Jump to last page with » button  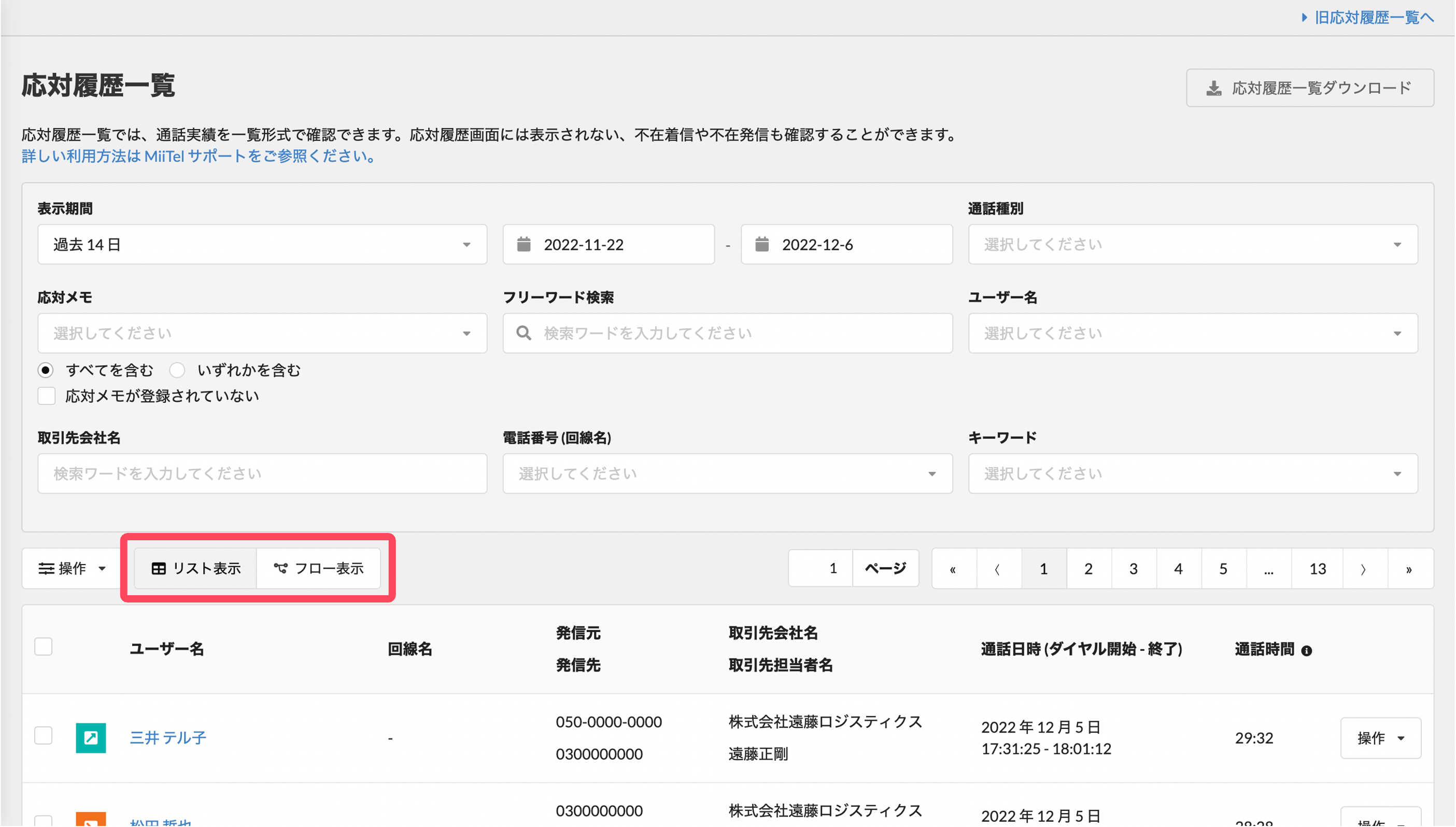pos(1409,569)
